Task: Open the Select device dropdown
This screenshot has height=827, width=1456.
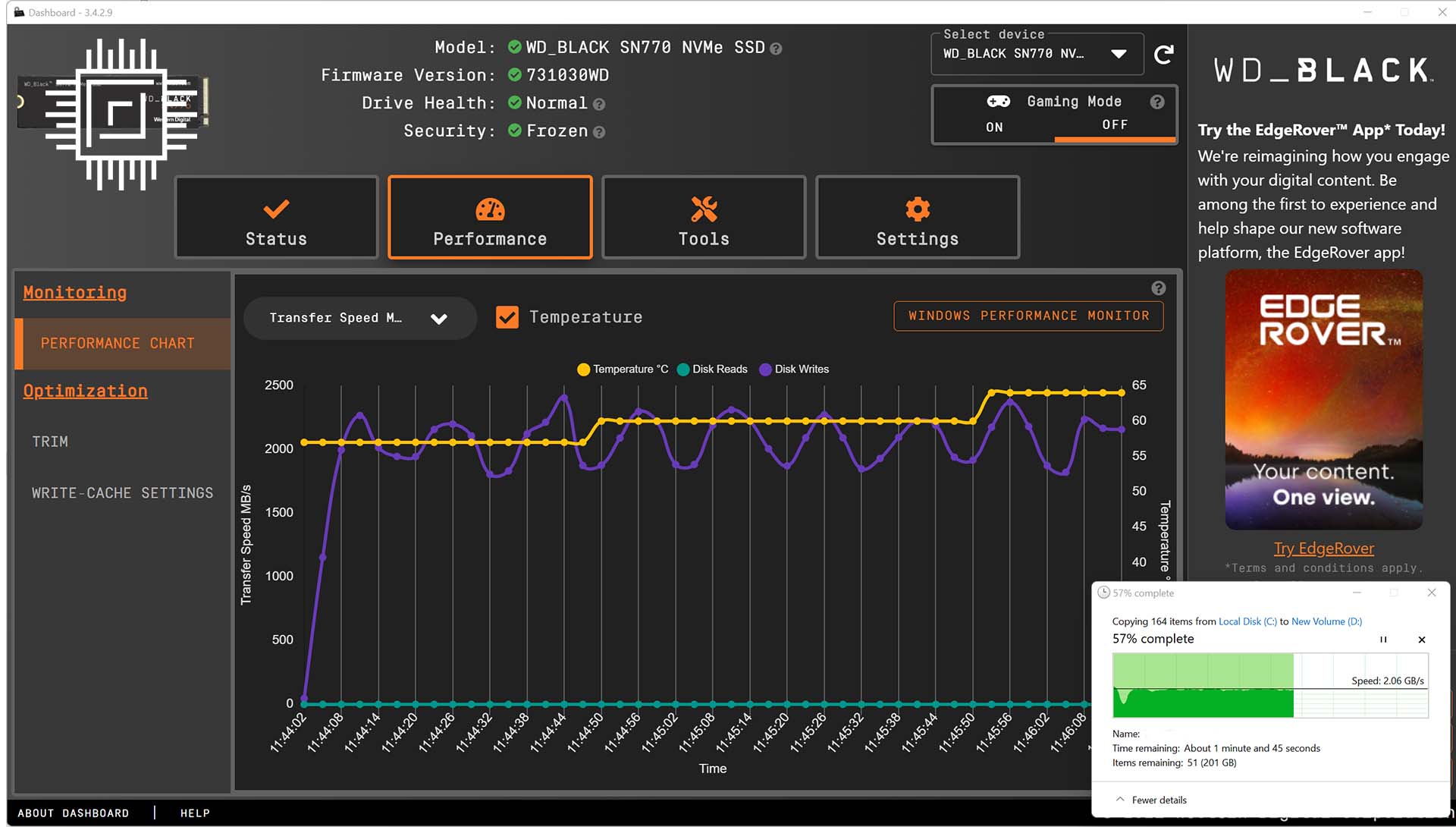Action: [x=1037, y=54]
